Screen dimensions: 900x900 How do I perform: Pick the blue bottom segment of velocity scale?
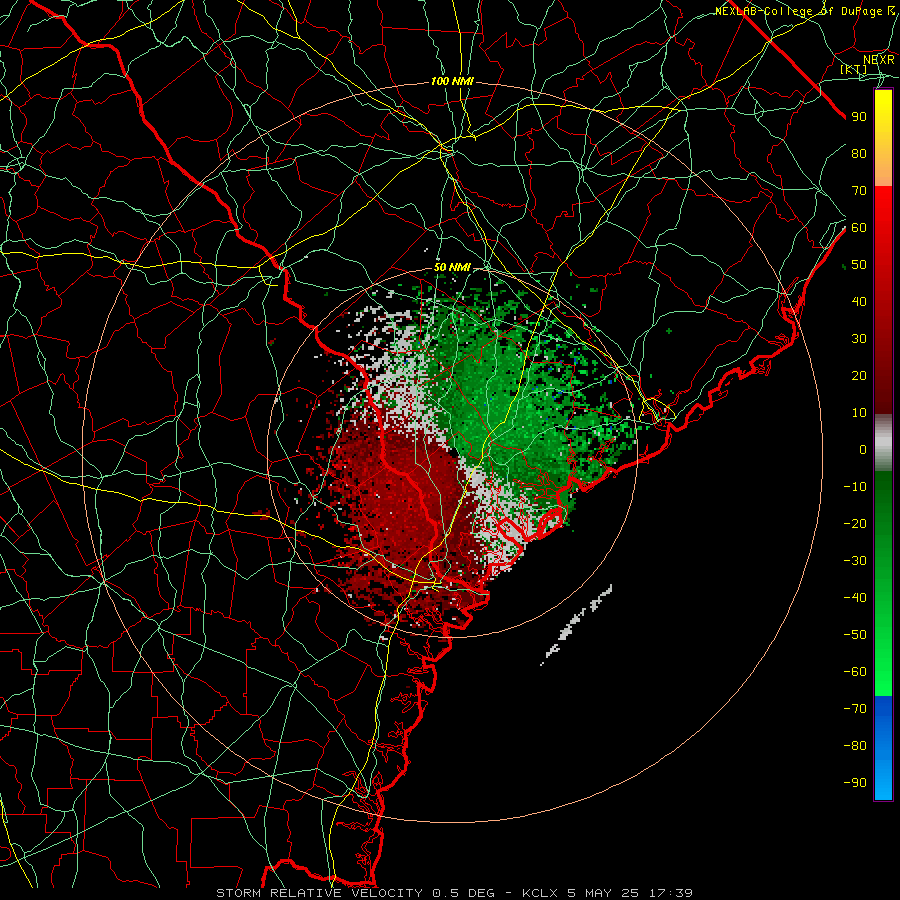click(883, 747)
